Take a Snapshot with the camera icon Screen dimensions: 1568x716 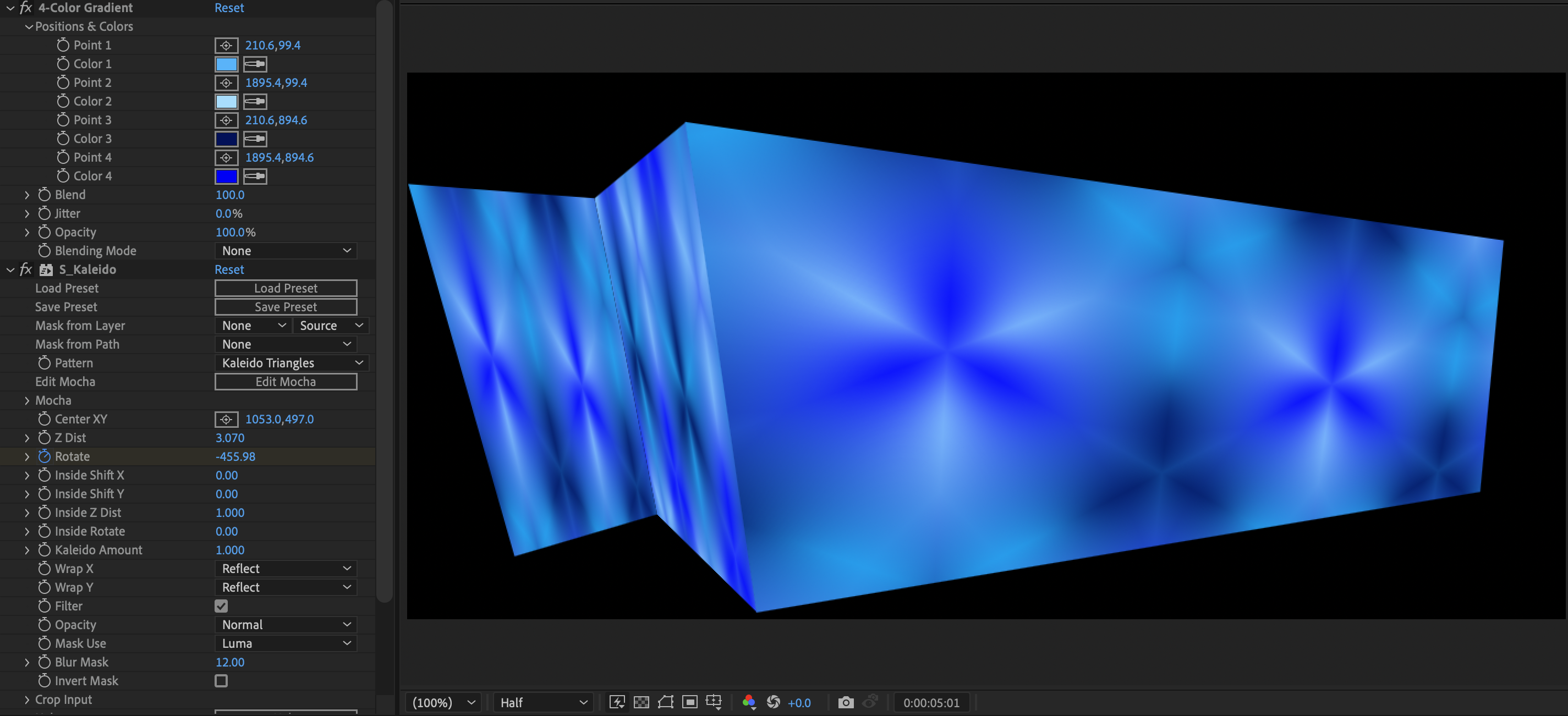click(x=846, y=703)
